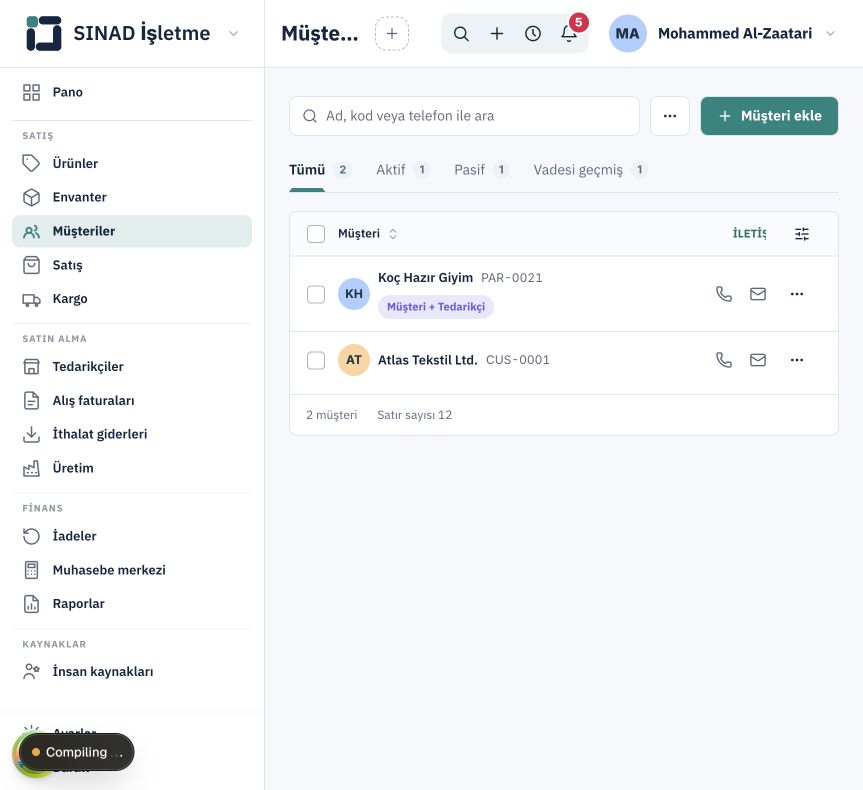Screen dimensions: 863x790
Task: Click the Müşteri + Tedarikçi tag
Action: point(436,307)
